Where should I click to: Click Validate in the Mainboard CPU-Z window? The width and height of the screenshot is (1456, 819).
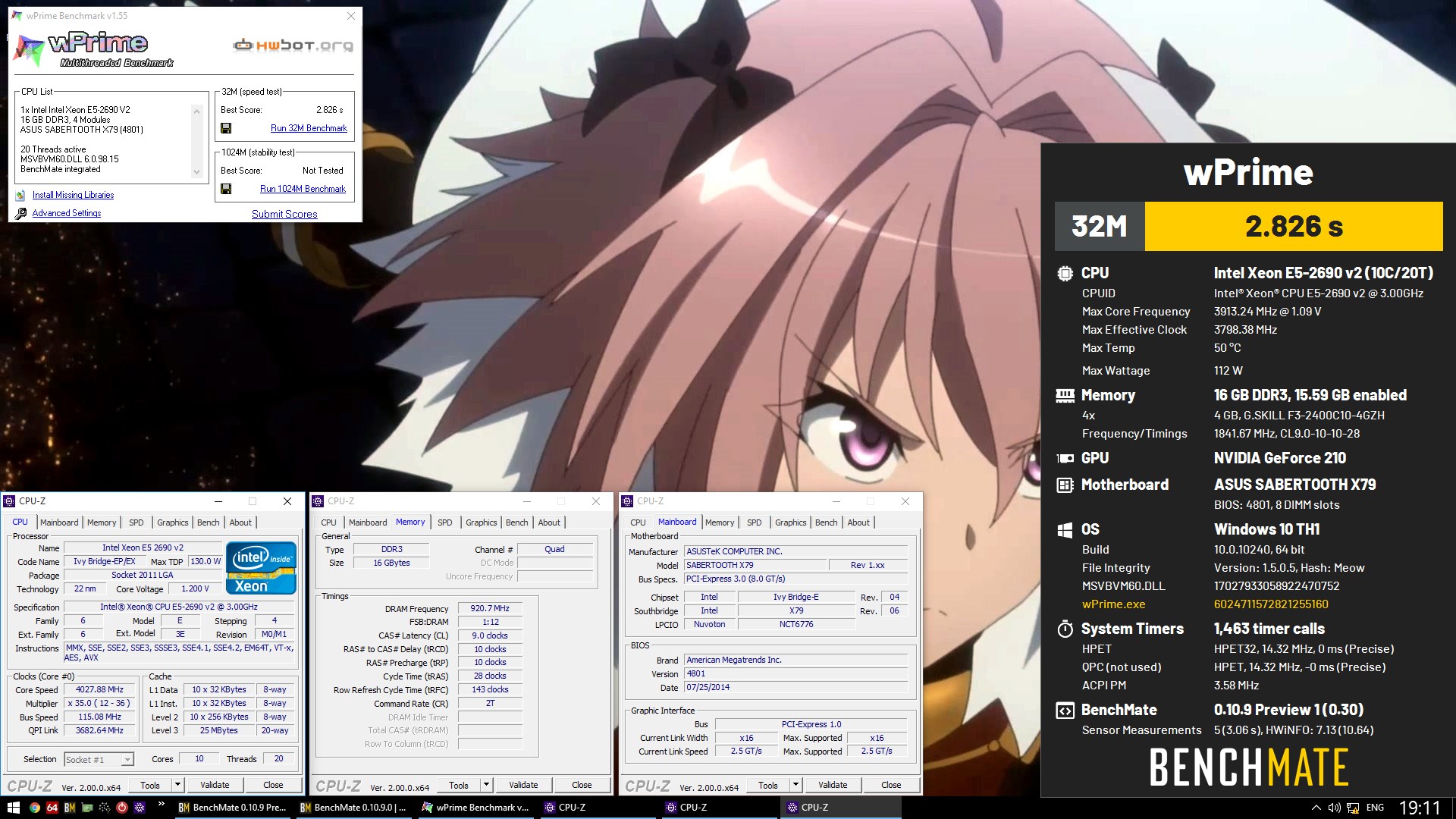(833, 785)
